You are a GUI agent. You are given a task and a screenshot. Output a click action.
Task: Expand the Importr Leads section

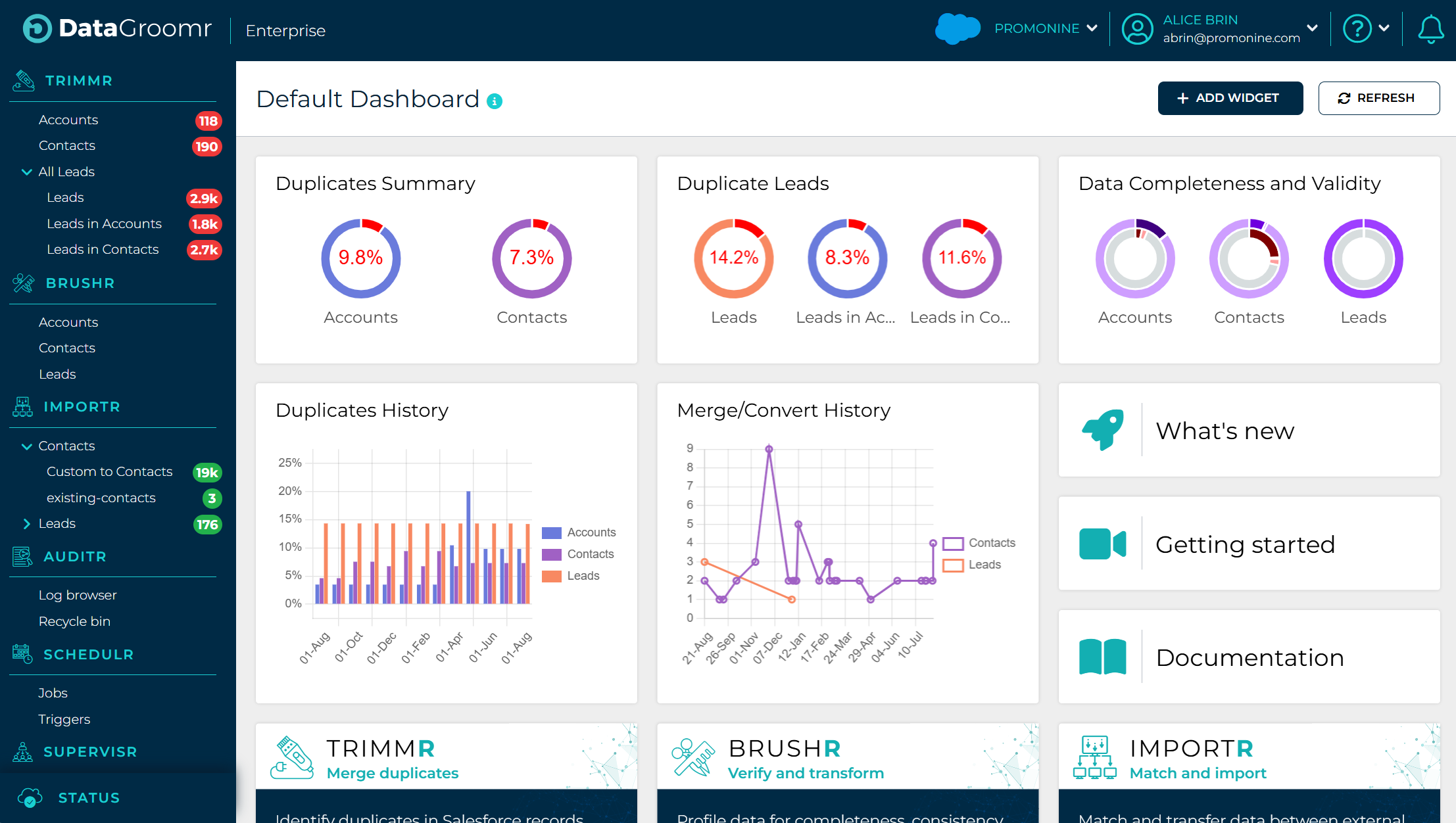27,524
